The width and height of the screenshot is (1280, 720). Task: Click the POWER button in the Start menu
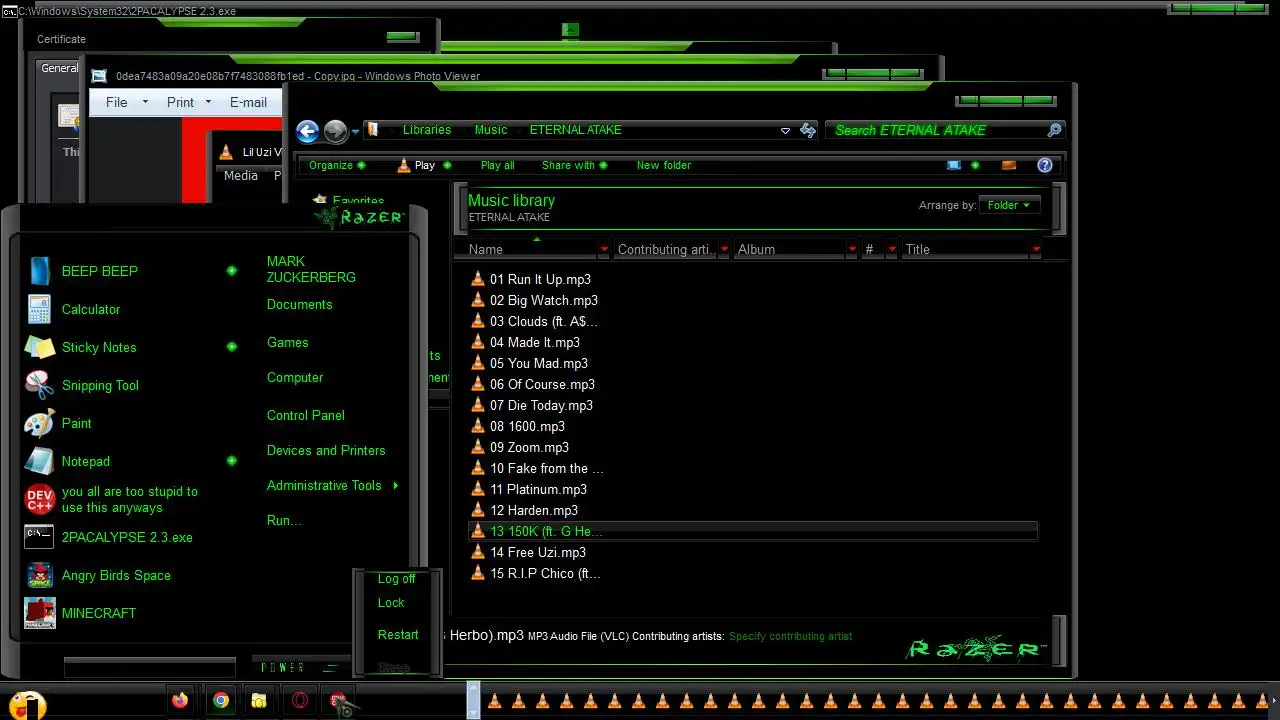click(x=283, y=667)
